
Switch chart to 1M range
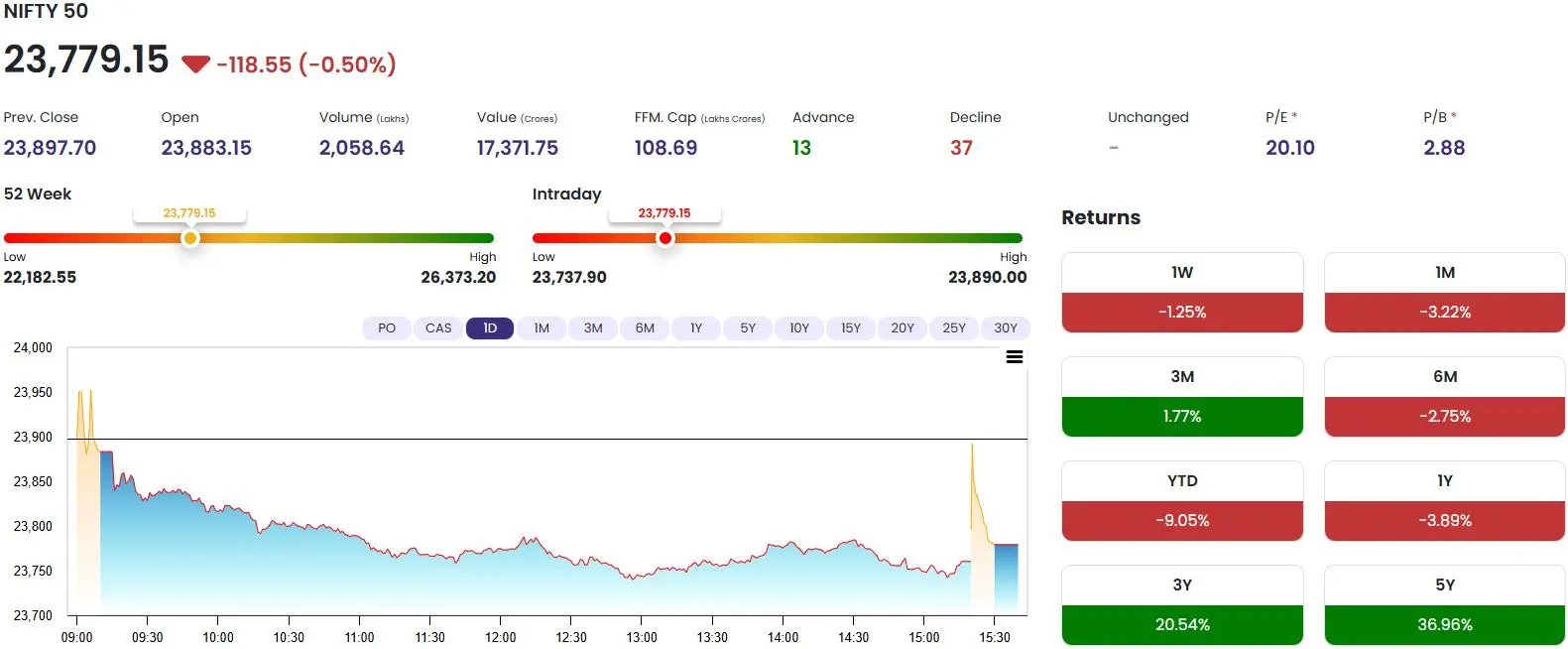(542, 328)
